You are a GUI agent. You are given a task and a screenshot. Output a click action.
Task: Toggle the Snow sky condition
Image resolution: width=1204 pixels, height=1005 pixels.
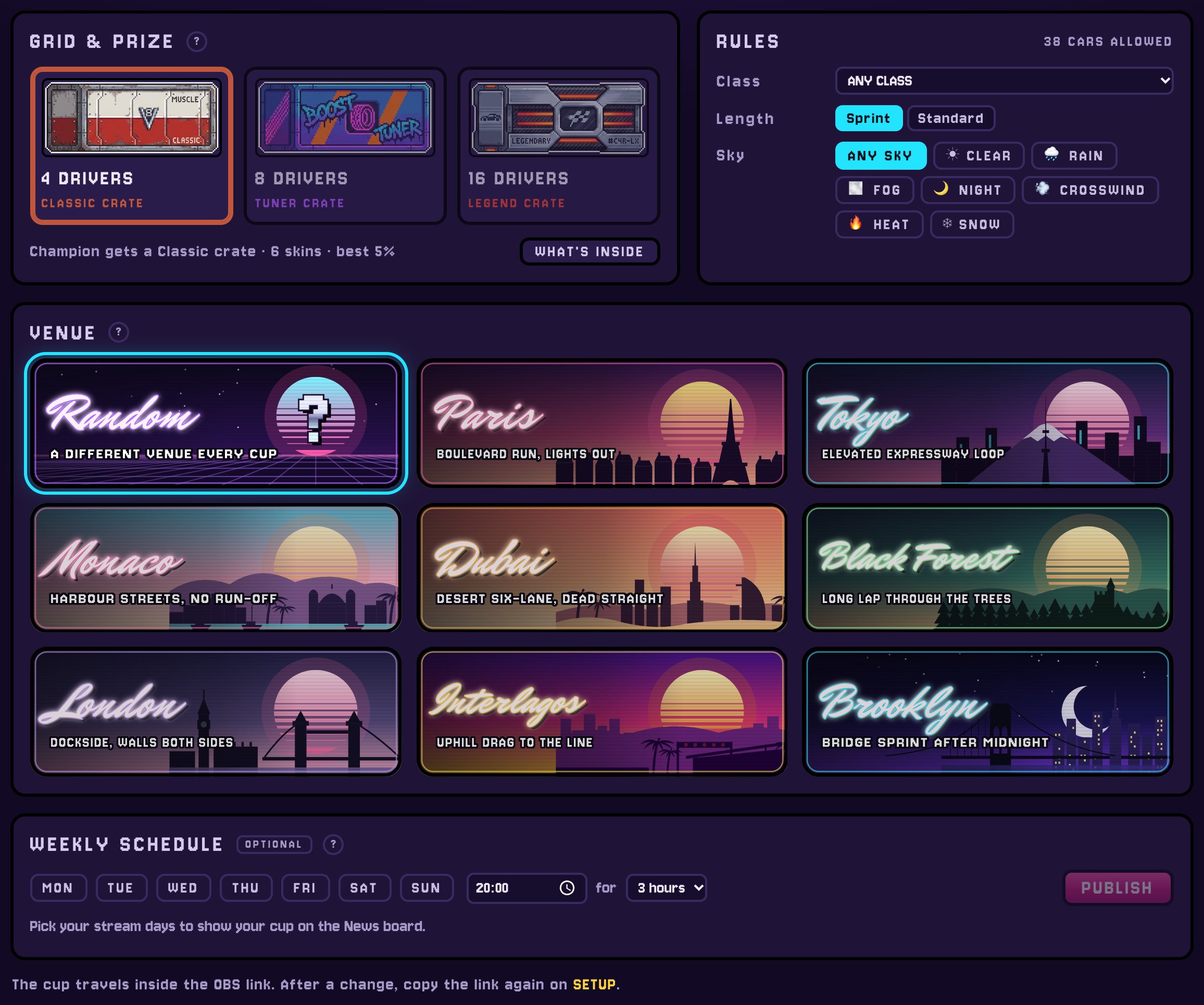(x=972, y=224)
